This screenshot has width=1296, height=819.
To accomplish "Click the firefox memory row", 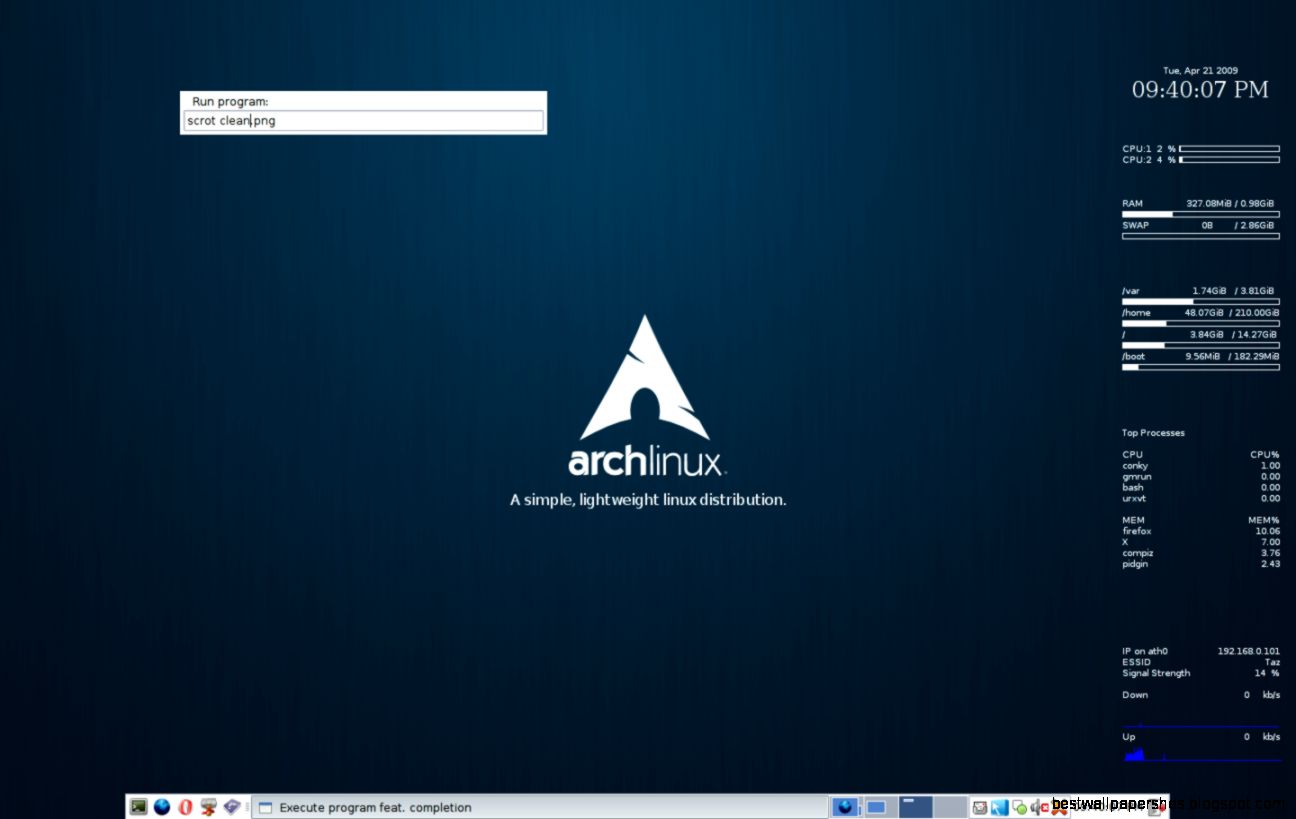I will click(1200, 531).
